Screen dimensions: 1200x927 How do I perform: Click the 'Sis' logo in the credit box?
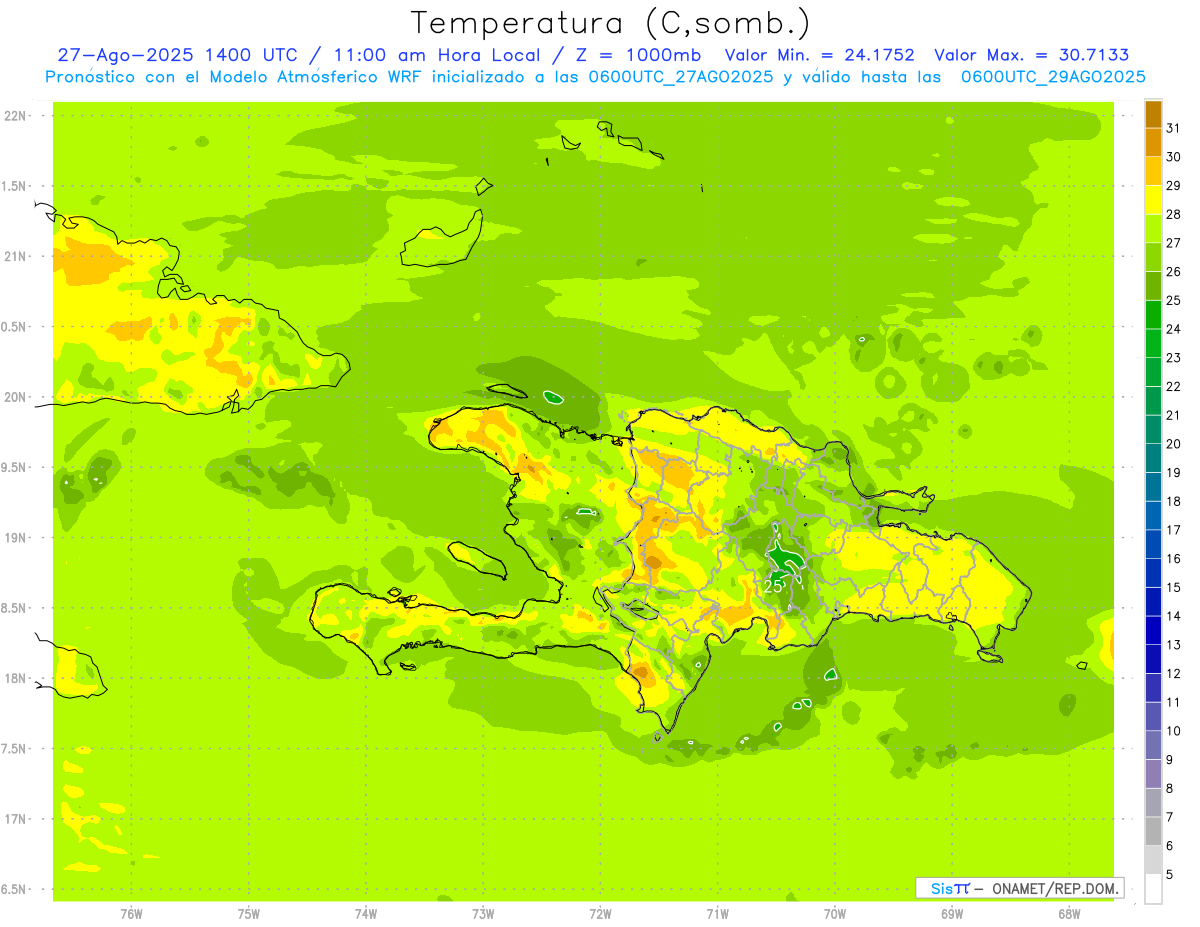point(941,888)
